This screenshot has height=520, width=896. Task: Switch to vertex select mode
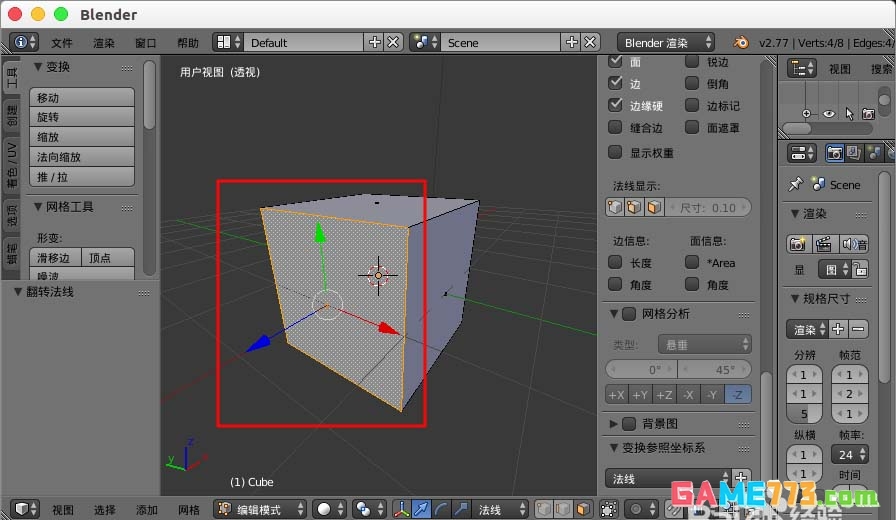pos(544,509)
